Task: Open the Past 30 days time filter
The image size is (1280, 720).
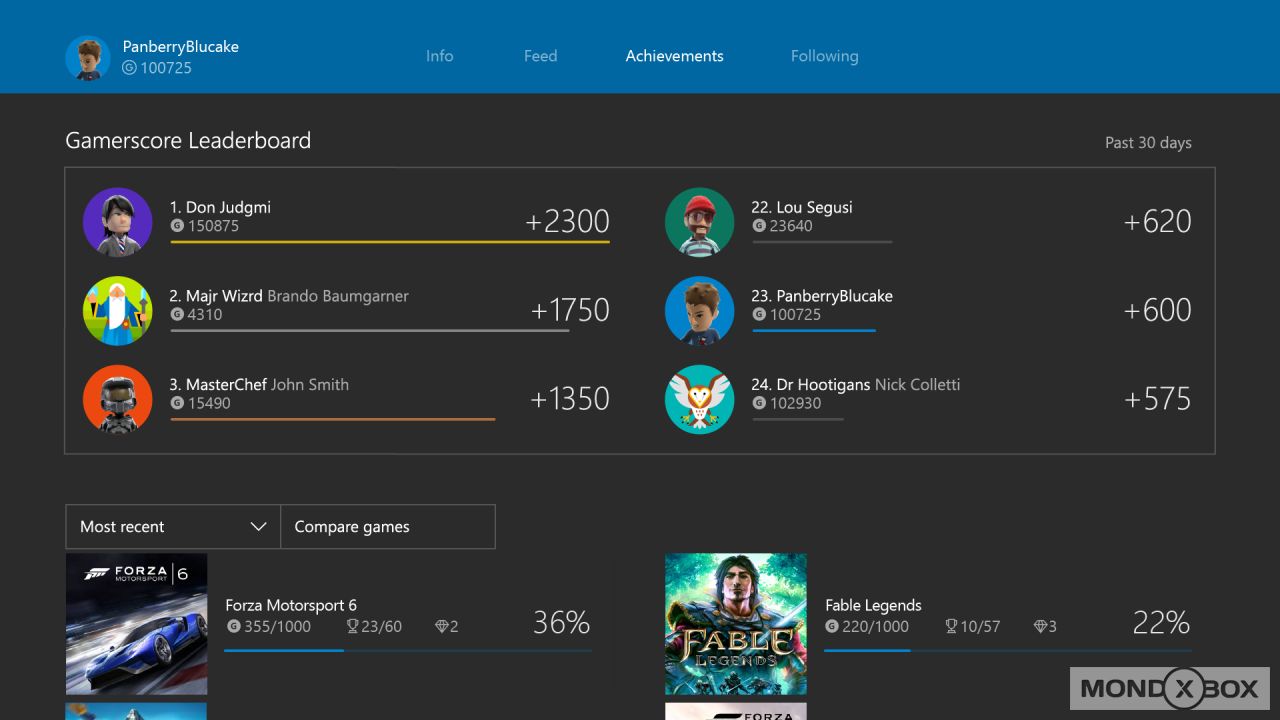Action: (1148, 143)
